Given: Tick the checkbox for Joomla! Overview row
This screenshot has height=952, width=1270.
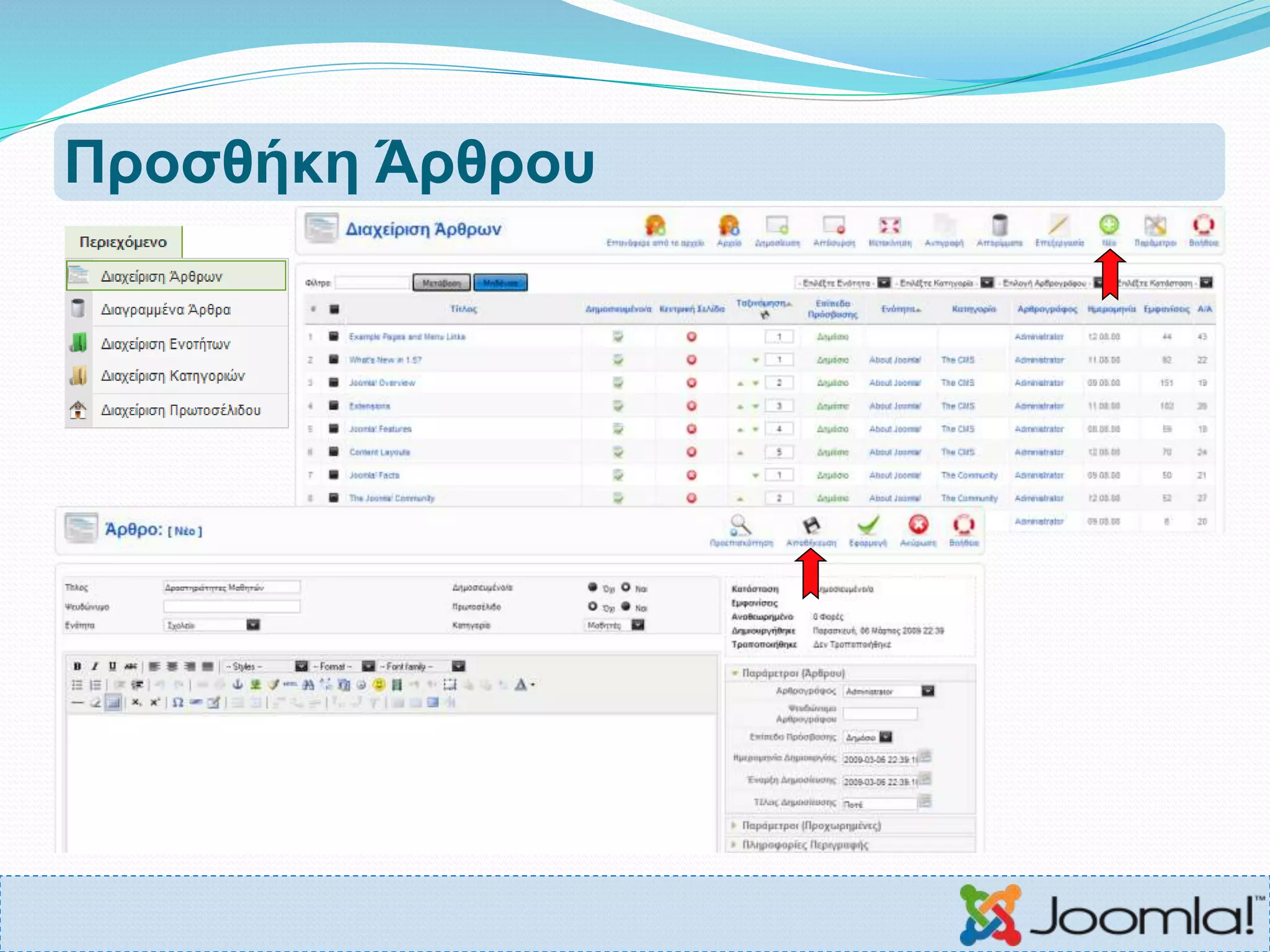Looking at the screenshot, I should coord(334,382).
